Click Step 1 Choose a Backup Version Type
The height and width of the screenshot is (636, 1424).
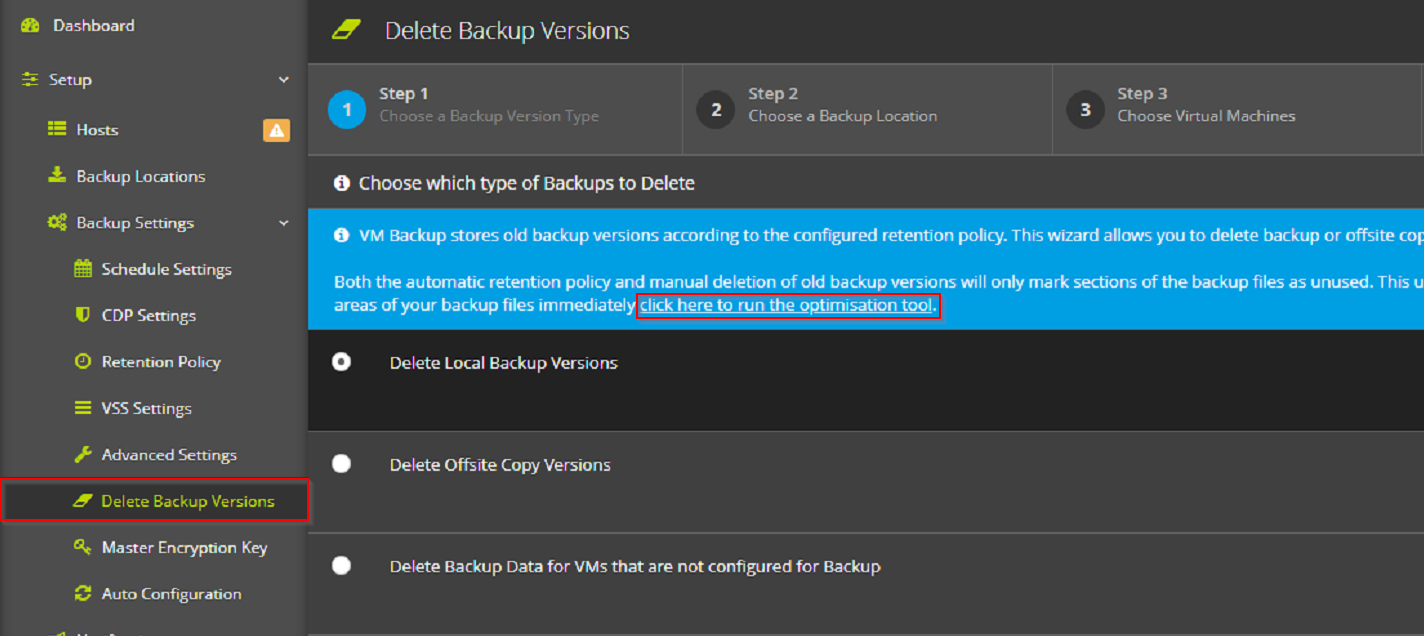click(488, 106)
